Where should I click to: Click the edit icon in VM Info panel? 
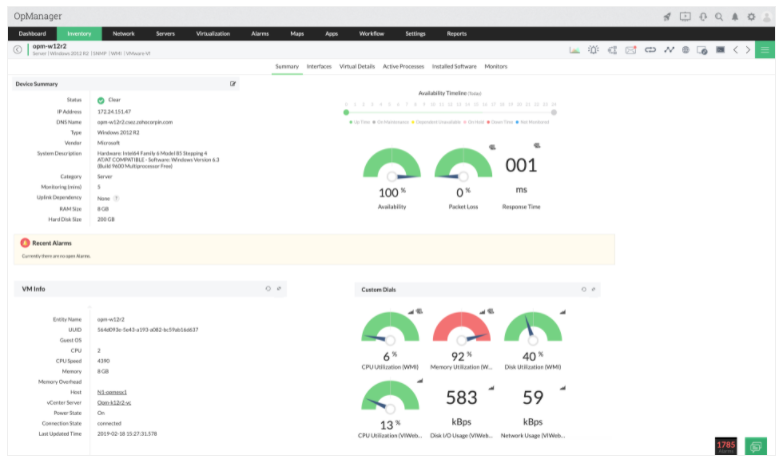tap(279, 288)
